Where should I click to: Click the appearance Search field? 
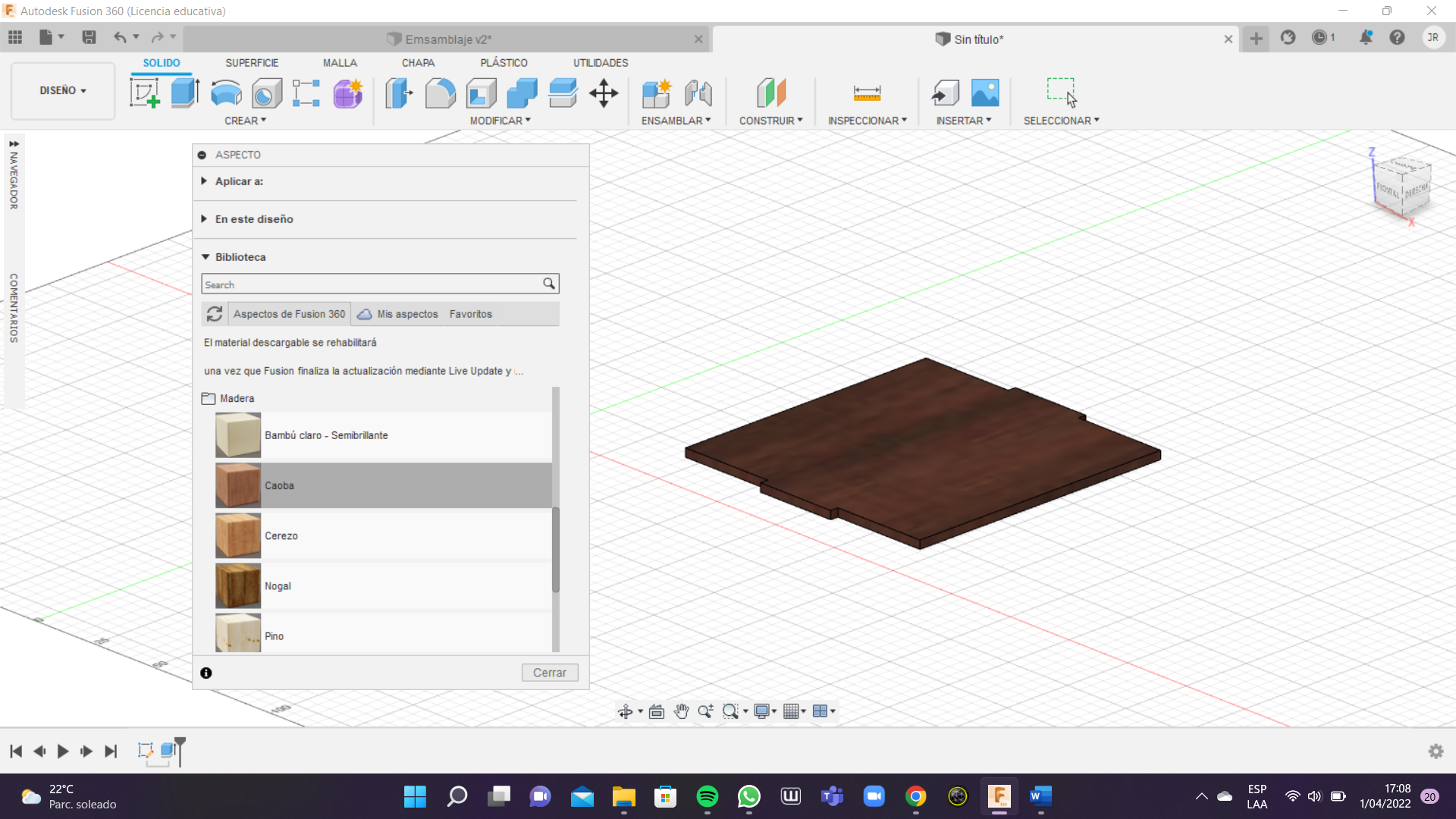coord(372,284)
